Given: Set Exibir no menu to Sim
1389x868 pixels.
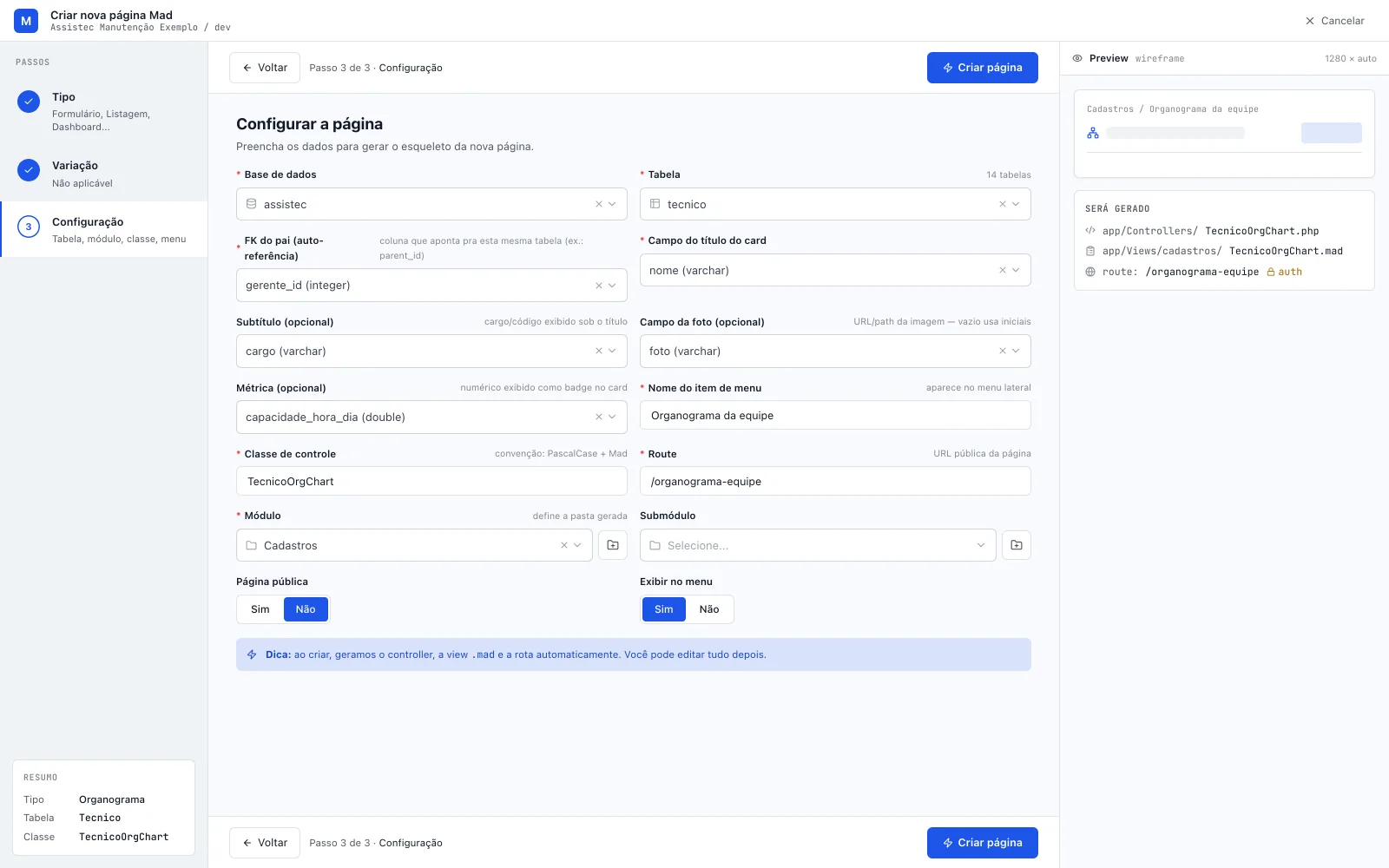Looking at the screenshot, I should click(664, 609).
